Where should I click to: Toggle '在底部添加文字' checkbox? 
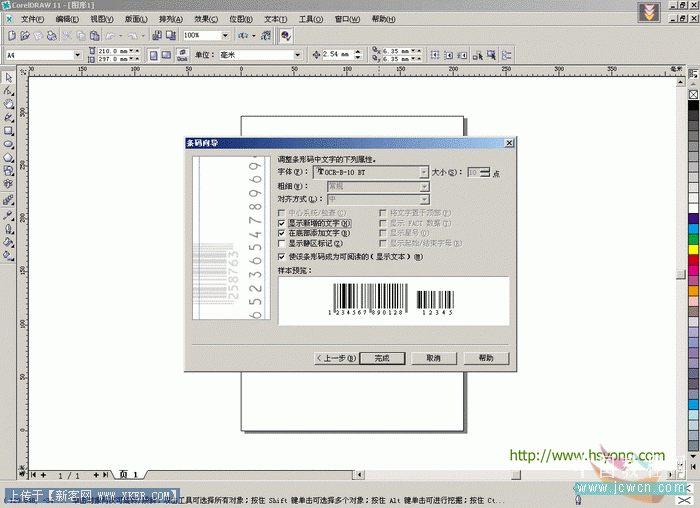(x=281, y=233)
